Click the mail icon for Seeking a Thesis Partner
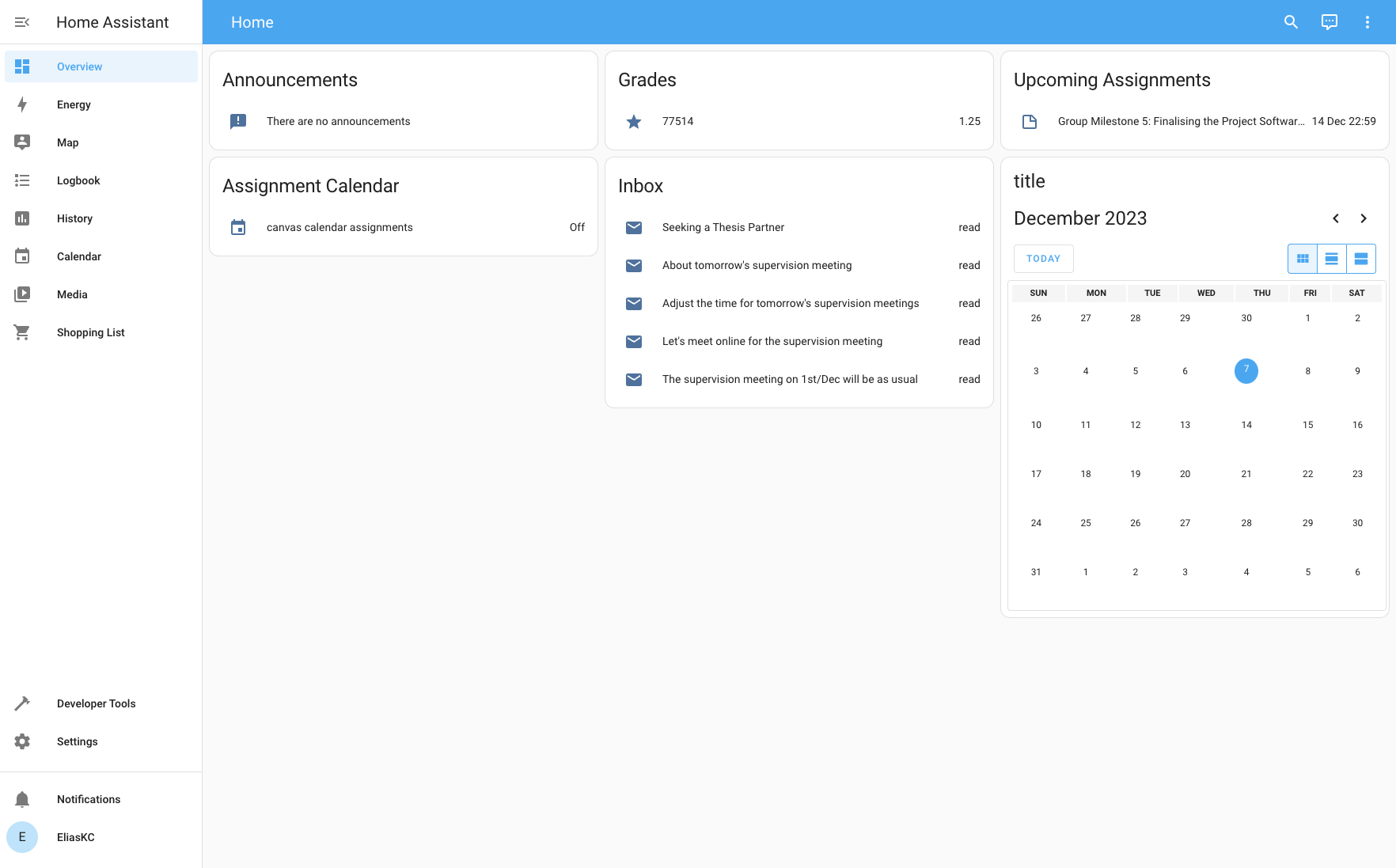This screenshot has width=1396, height=868. click(x=634, y=227)
